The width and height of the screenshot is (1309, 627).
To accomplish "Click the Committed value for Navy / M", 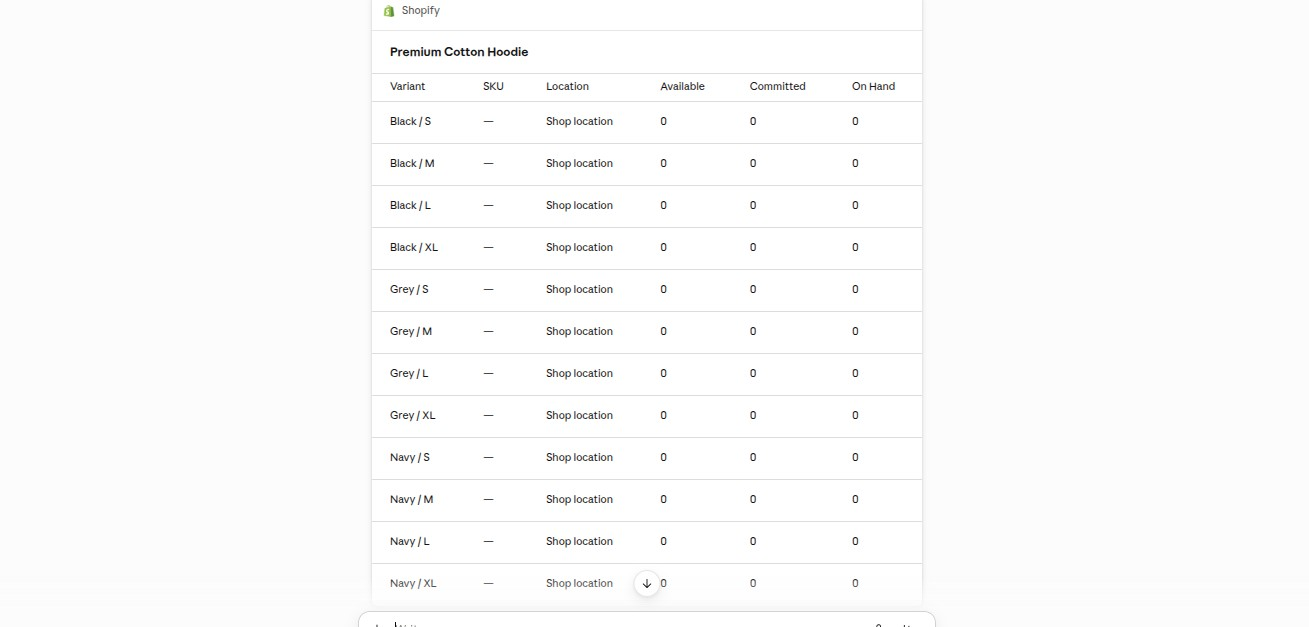I will tap(753, 500).
